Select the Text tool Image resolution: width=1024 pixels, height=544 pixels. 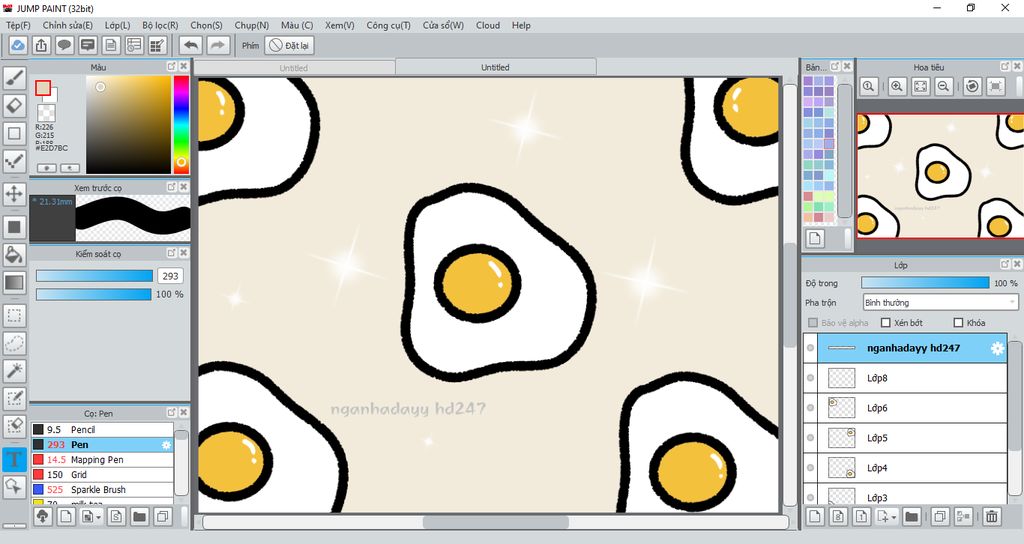(x=14, y=458)
